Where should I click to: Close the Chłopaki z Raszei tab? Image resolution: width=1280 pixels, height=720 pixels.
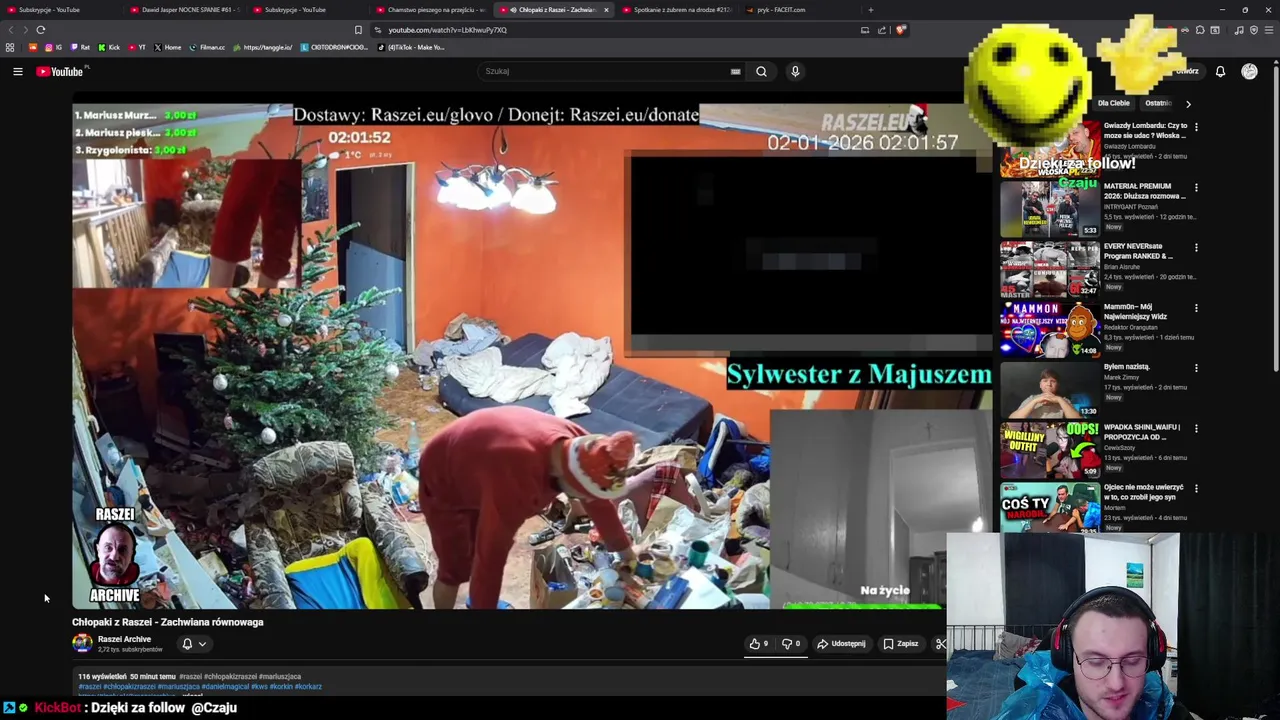click(x=605, y=10)
